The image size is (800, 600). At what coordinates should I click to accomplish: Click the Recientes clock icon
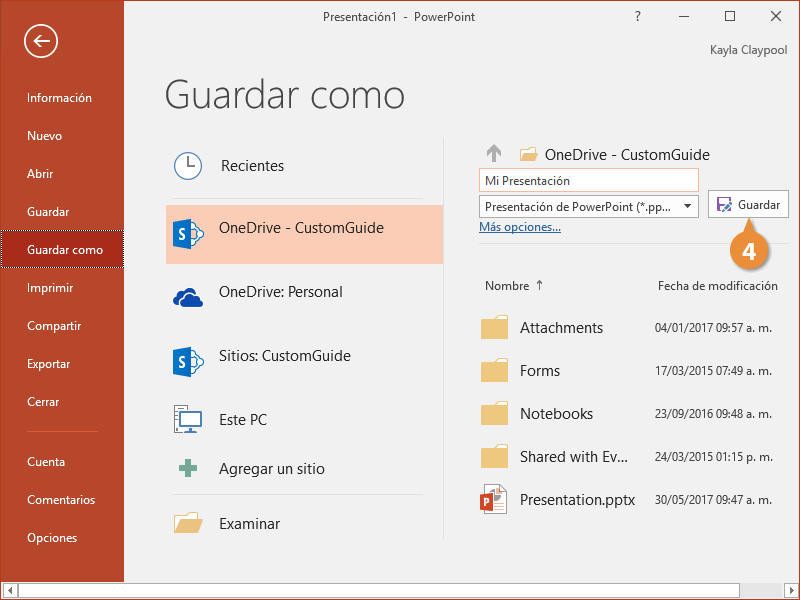[x=188, y=166]
